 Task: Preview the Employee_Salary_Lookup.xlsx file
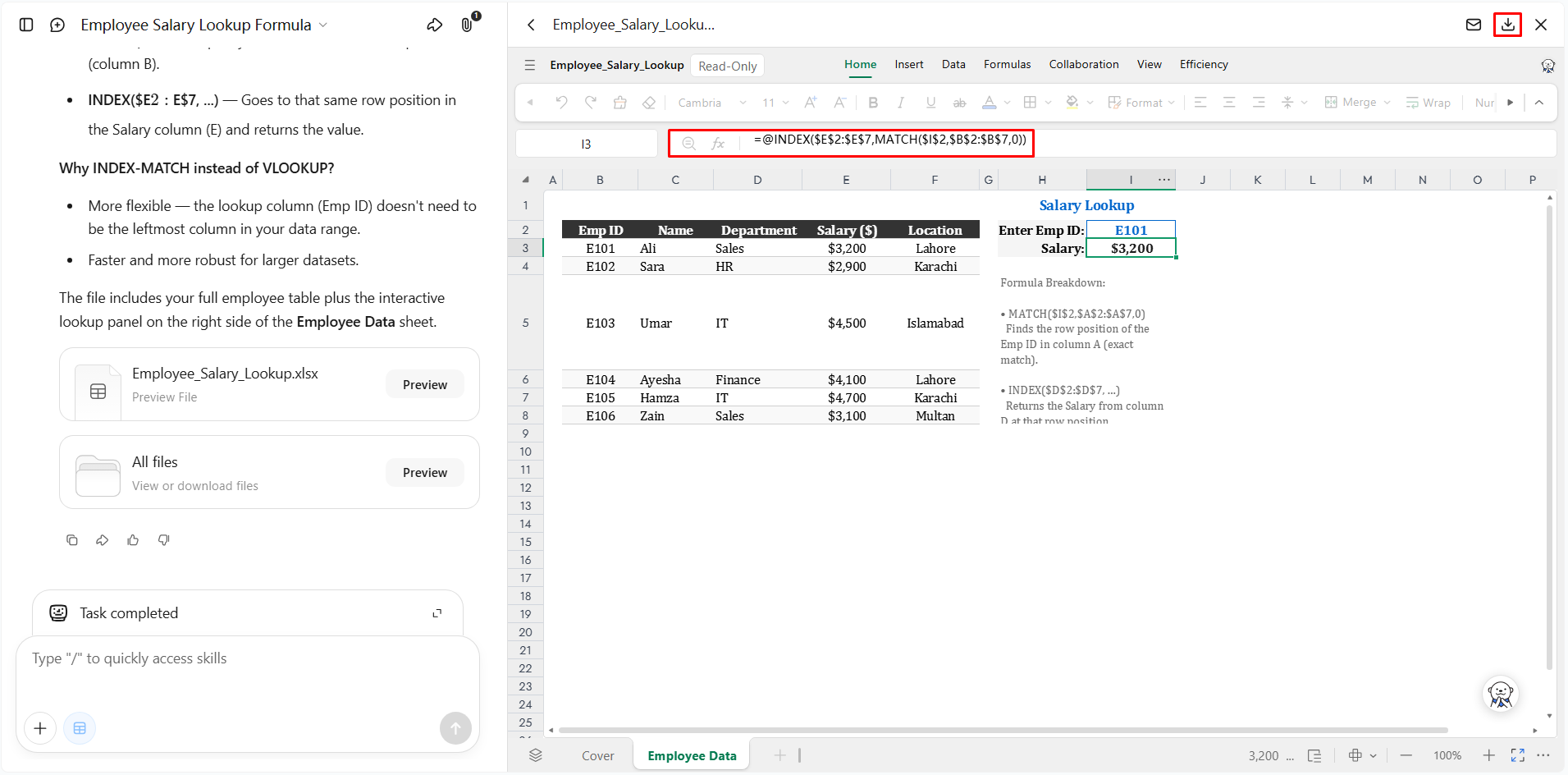pos(425,384)
